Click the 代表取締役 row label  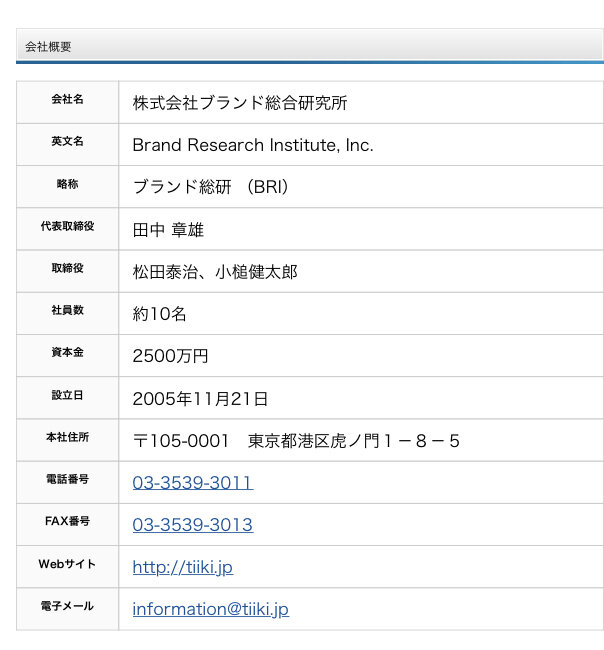(67, 226)
